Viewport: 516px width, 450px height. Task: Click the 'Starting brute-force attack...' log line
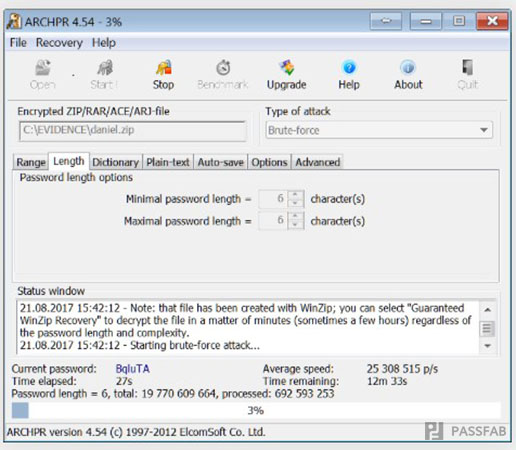click(x=140, y=345)
